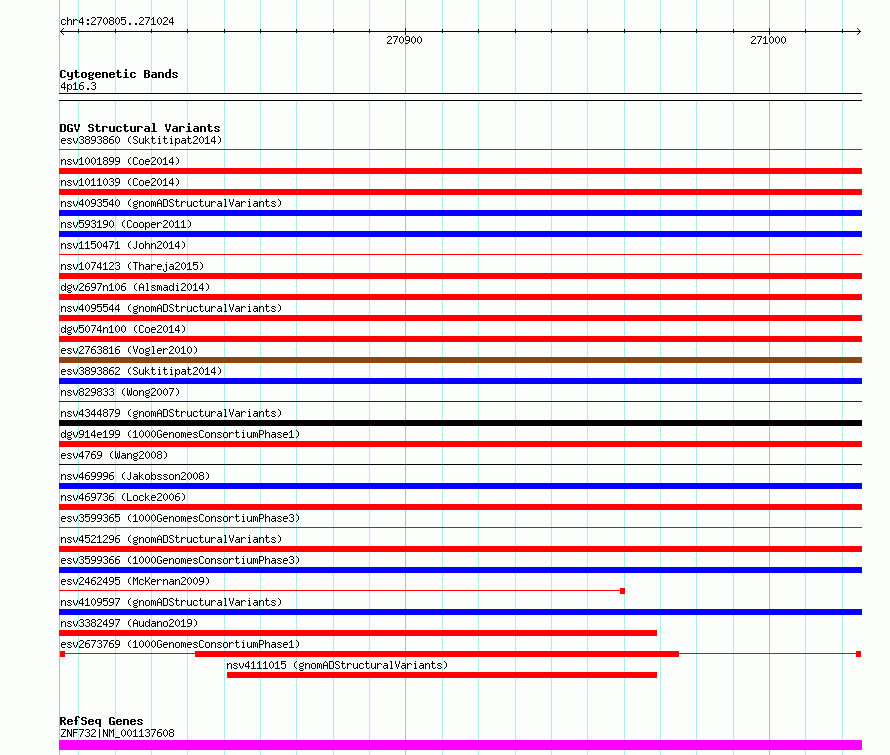Screen dimensions: 890x755
Task: Click the dgv5074n100 (Coe2014) label
Action: pyautogui.click(x=123, y=329)
